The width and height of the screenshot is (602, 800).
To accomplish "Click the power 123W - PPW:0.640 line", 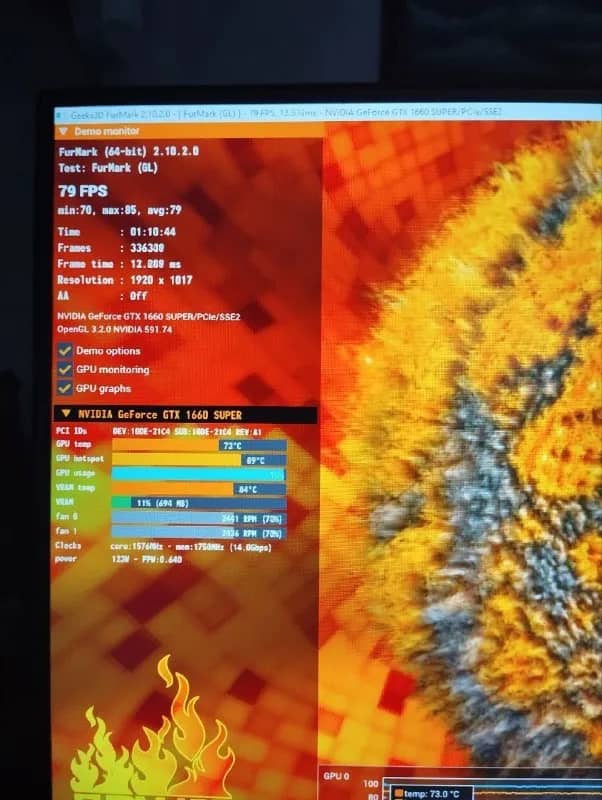I will (118, 559).
